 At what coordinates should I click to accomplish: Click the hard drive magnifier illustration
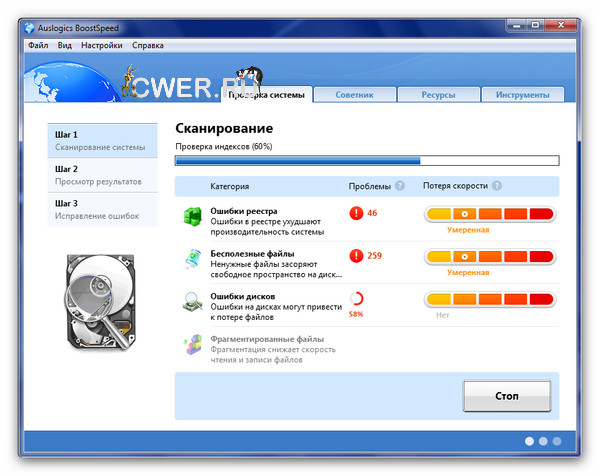pyautogui.click(x=101, y=302)
